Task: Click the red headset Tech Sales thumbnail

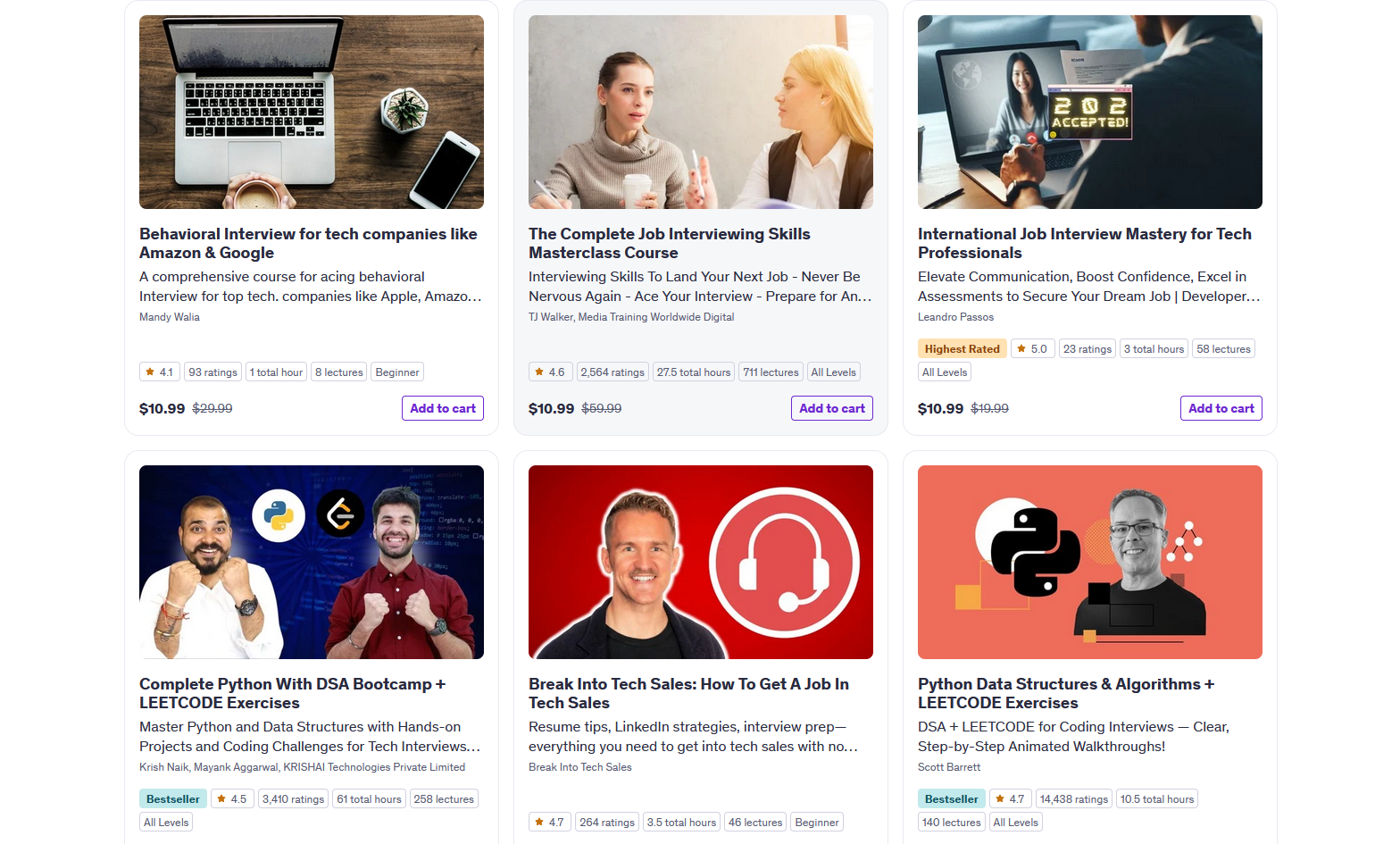Action: (x=701, y=562)
